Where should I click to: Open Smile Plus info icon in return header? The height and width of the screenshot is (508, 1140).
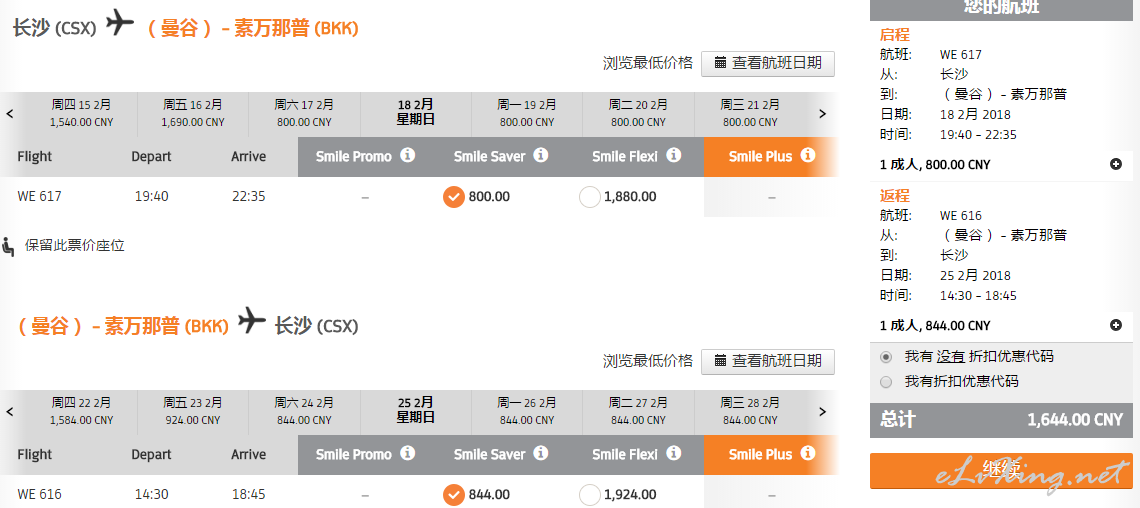tap(808, 453)
